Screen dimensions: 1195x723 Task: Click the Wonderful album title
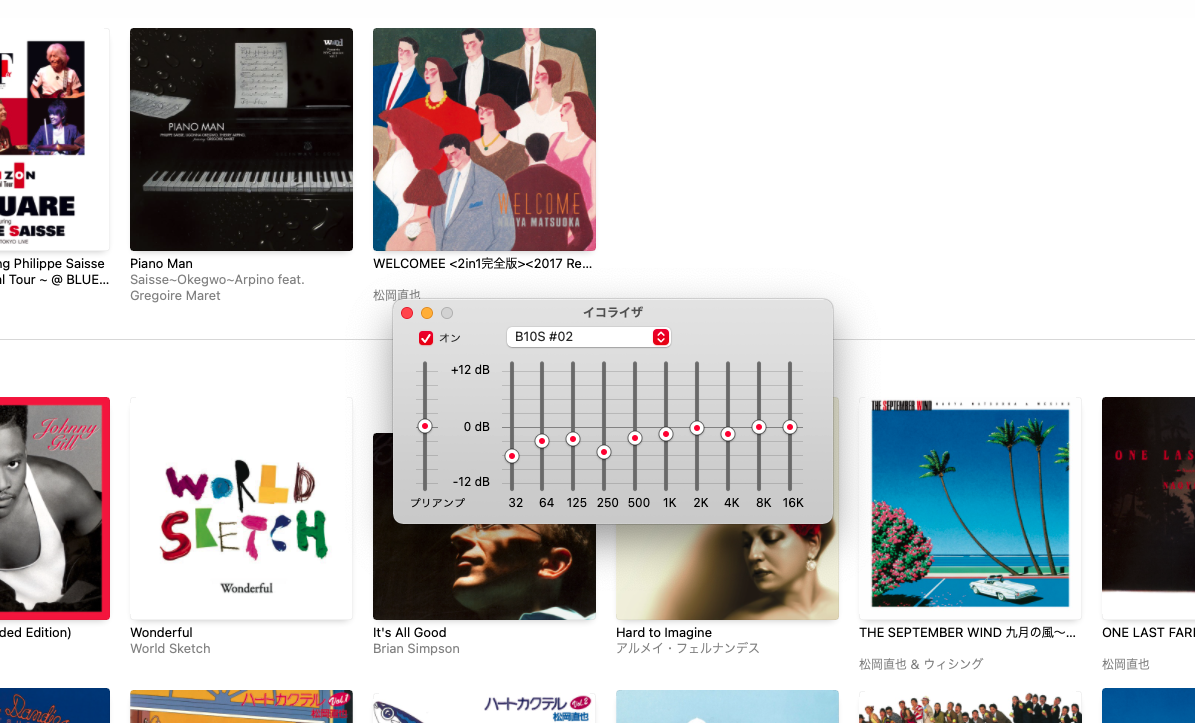pyautogui.click(x=162, y=632)
